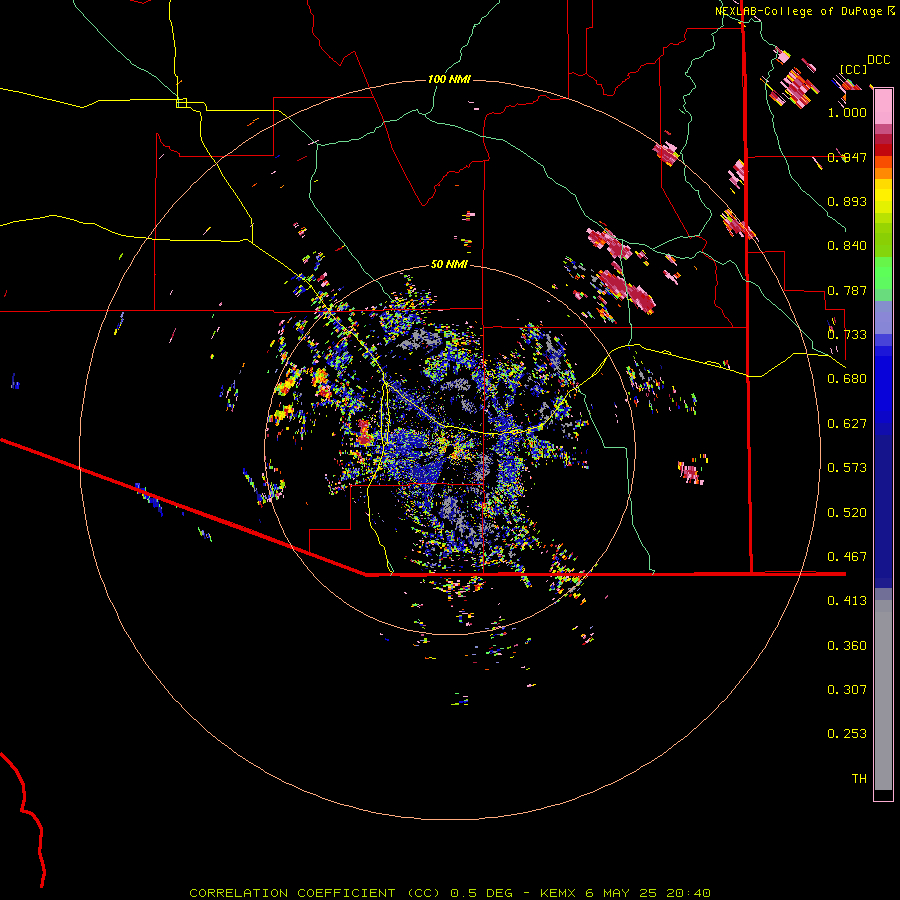Click the 0.573 scale value
The height and width of the screenshot is (900, 900).
(847, 468)
